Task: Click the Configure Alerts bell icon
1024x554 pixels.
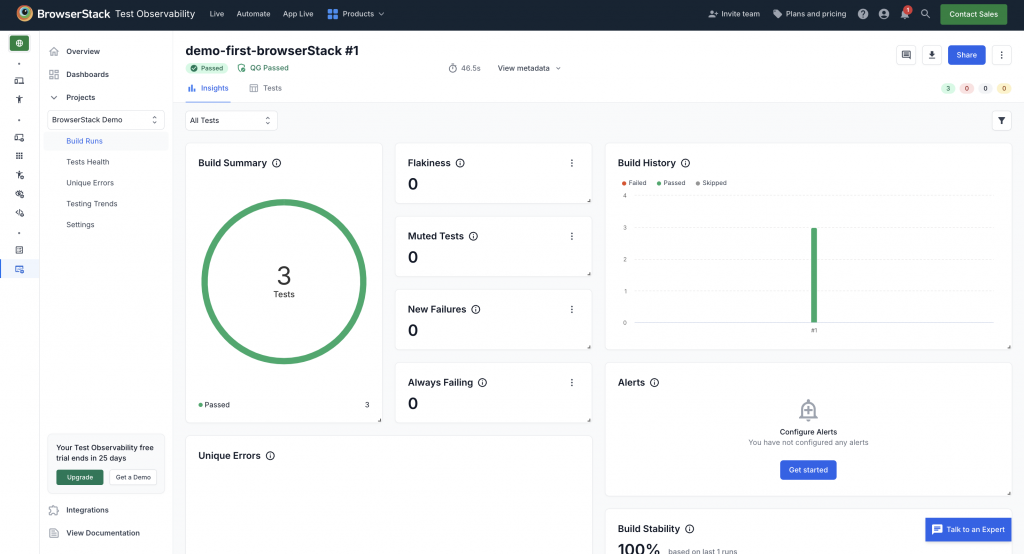Action: 808,410
